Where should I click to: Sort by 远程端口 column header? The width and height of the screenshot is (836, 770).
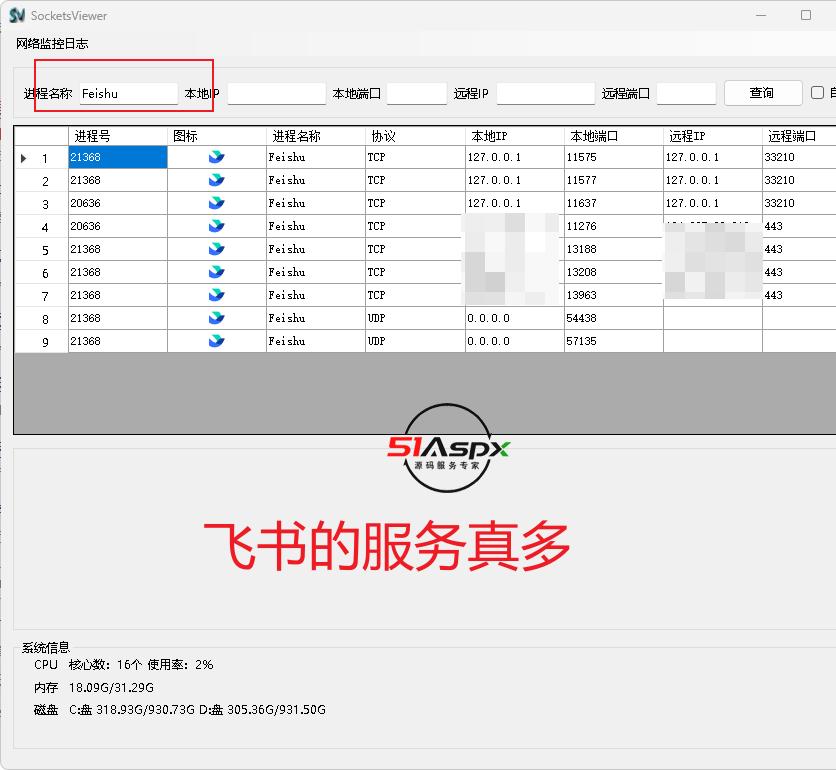tap(799, 136)
